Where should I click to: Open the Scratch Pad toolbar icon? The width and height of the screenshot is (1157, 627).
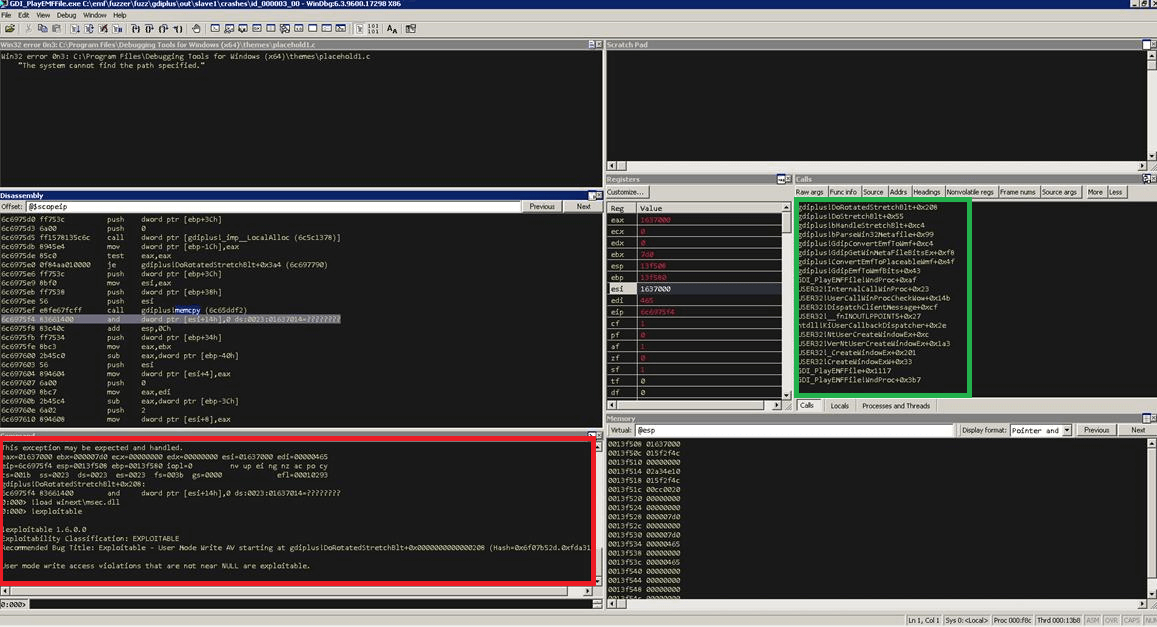pos(313,29)
